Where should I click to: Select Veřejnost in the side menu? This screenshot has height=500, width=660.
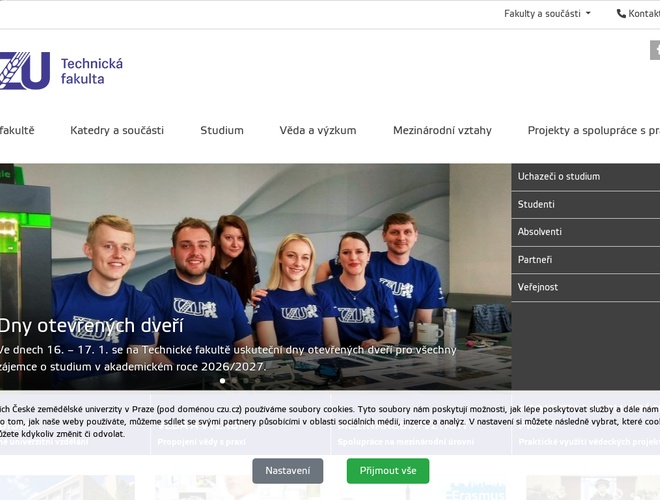[x=538, y=287]
